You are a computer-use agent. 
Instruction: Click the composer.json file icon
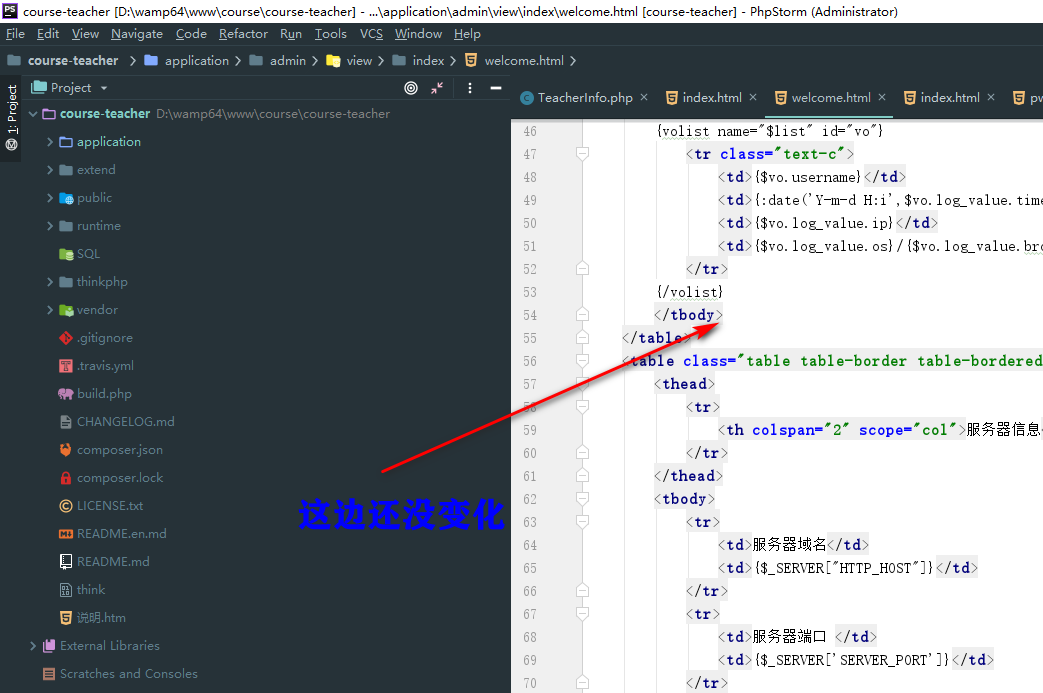[65, 450]
